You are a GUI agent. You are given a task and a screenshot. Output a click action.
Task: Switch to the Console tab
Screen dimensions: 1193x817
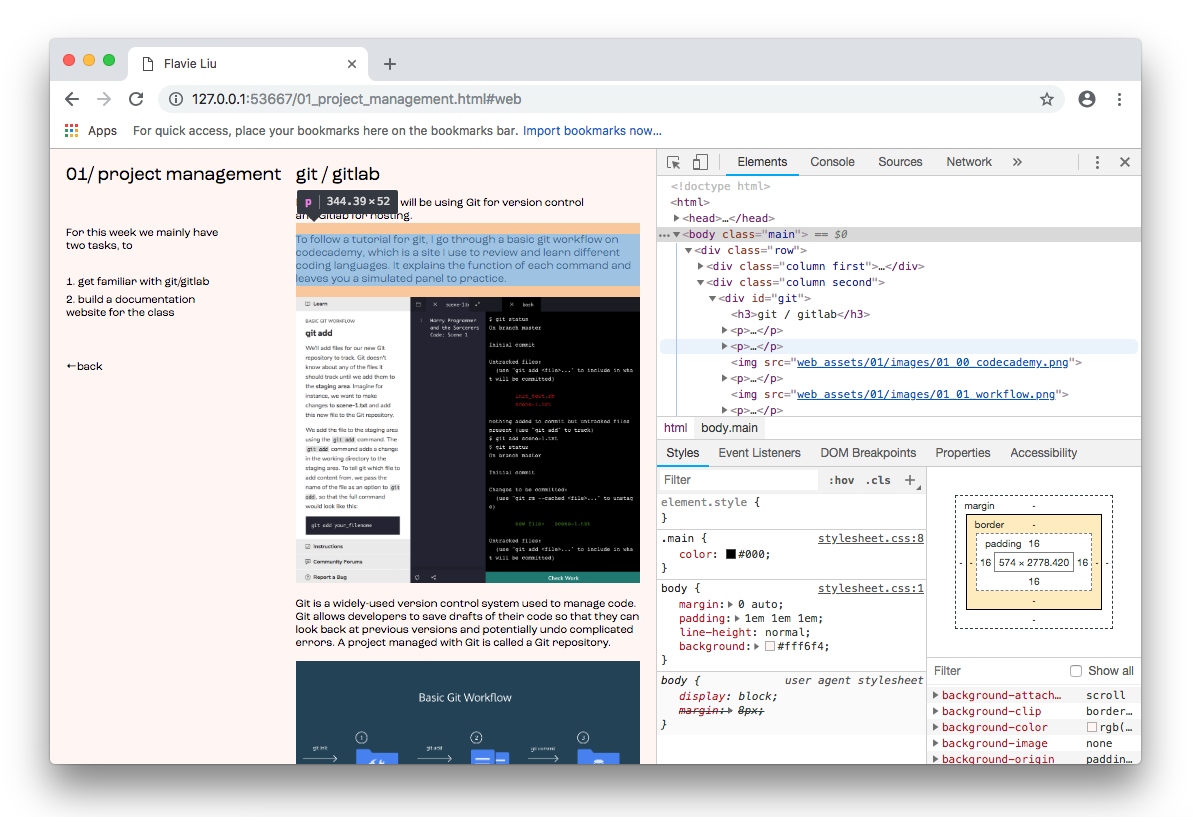pos(832,162)
